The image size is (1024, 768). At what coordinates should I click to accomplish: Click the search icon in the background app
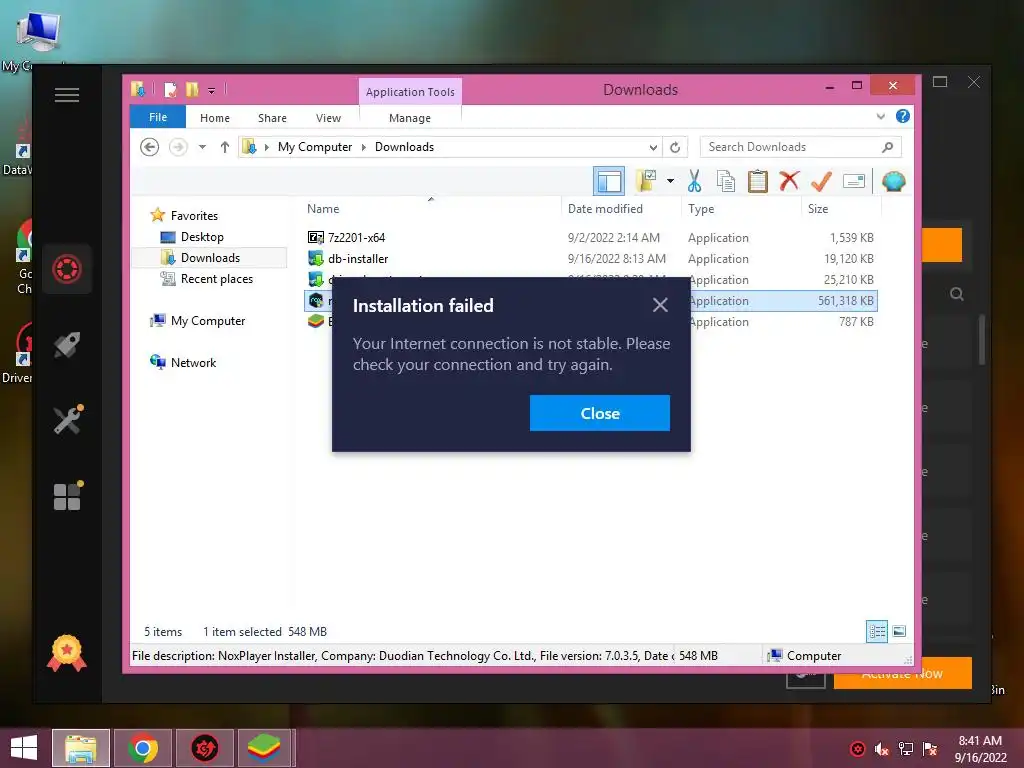tap(957, 294)
